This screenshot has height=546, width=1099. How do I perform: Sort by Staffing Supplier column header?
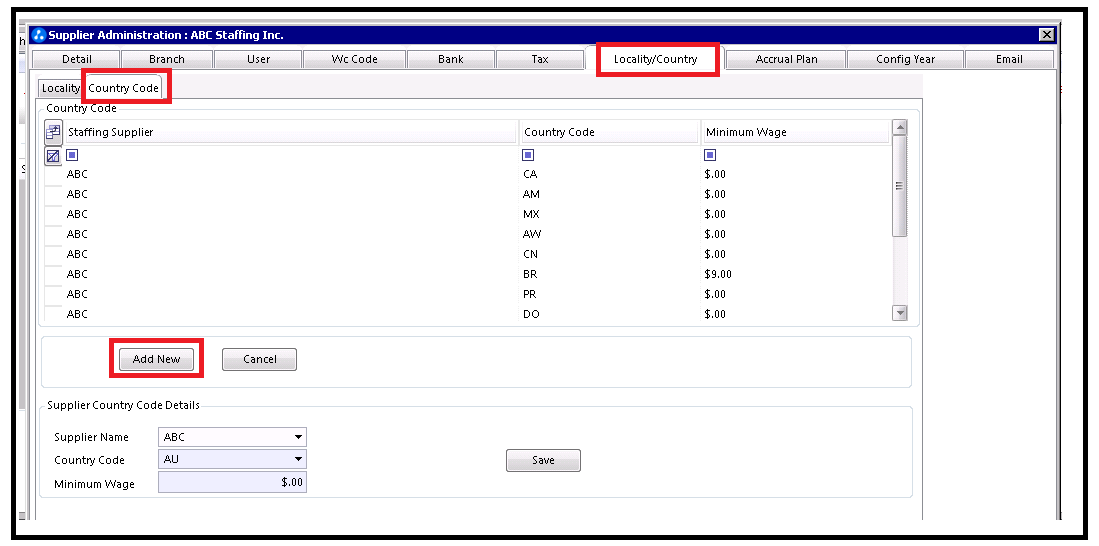pos(290,132)
